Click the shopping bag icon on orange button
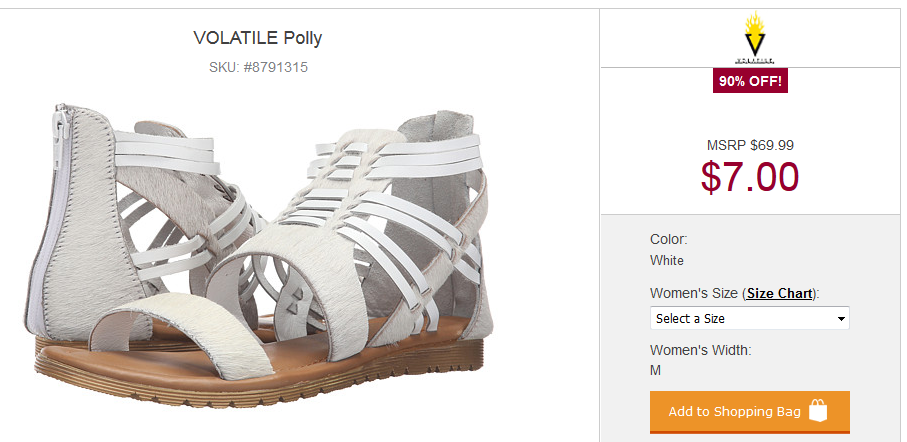This screenshot has width=907, height=442. pyautogui.click(x=818, y=411)
